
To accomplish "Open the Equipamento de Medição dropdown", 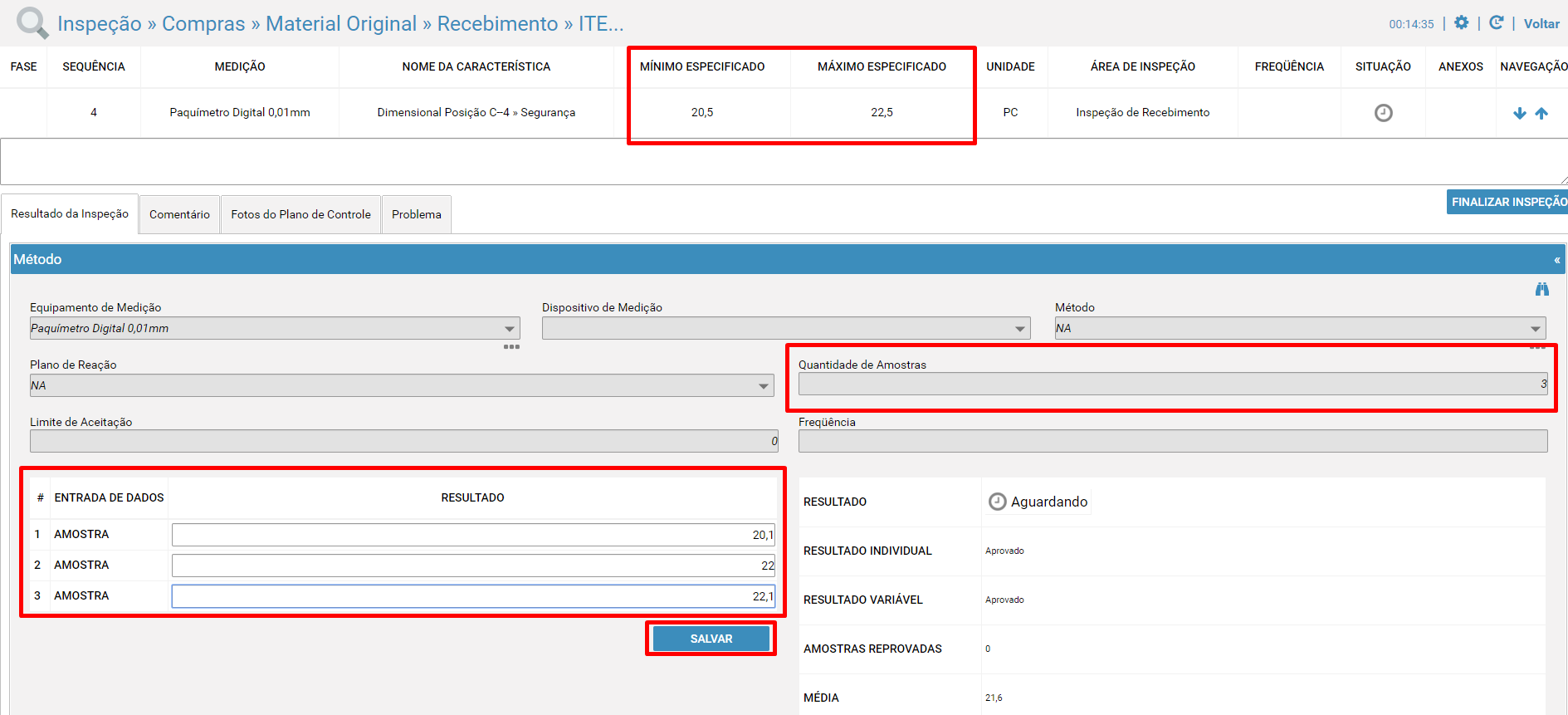I will tap(275, 328).
